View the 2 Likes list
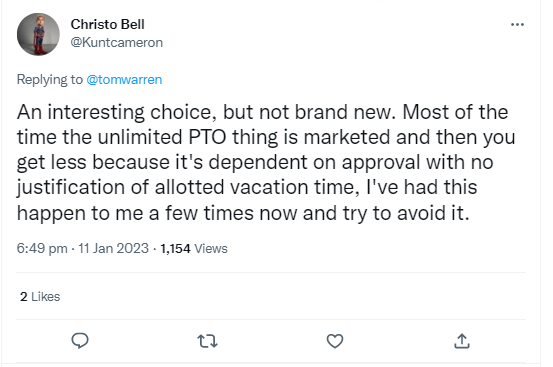 tap(40, 296)
